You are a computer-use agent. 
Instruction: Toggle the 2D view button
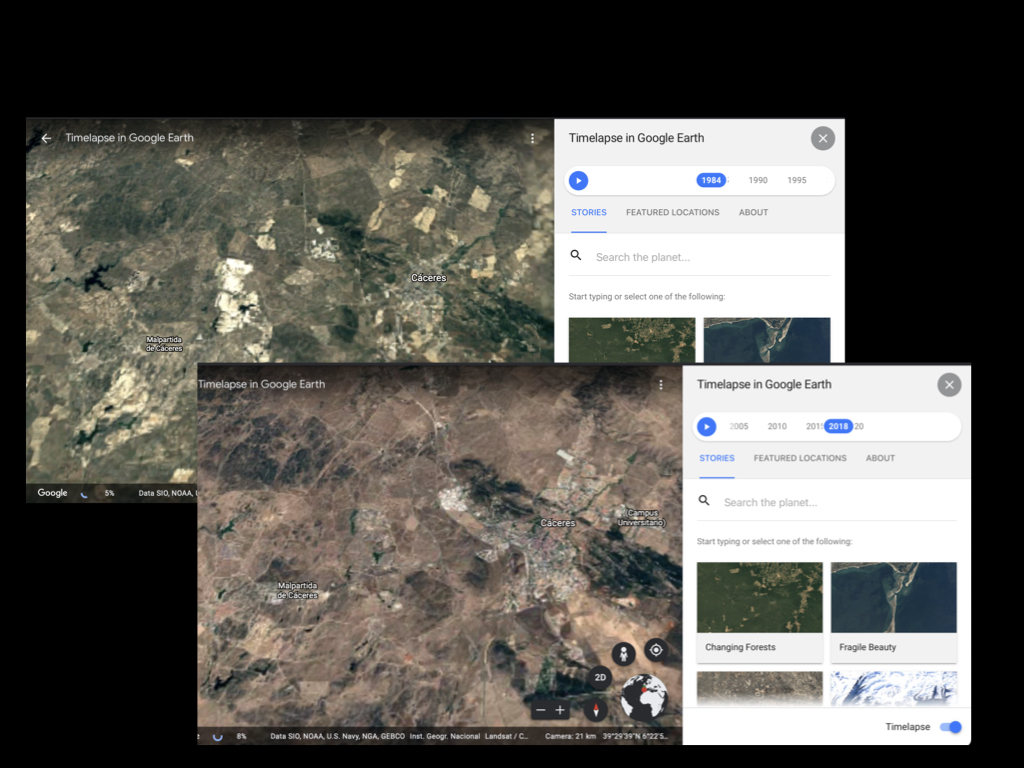pyautogui.click(x=600, y=677)
